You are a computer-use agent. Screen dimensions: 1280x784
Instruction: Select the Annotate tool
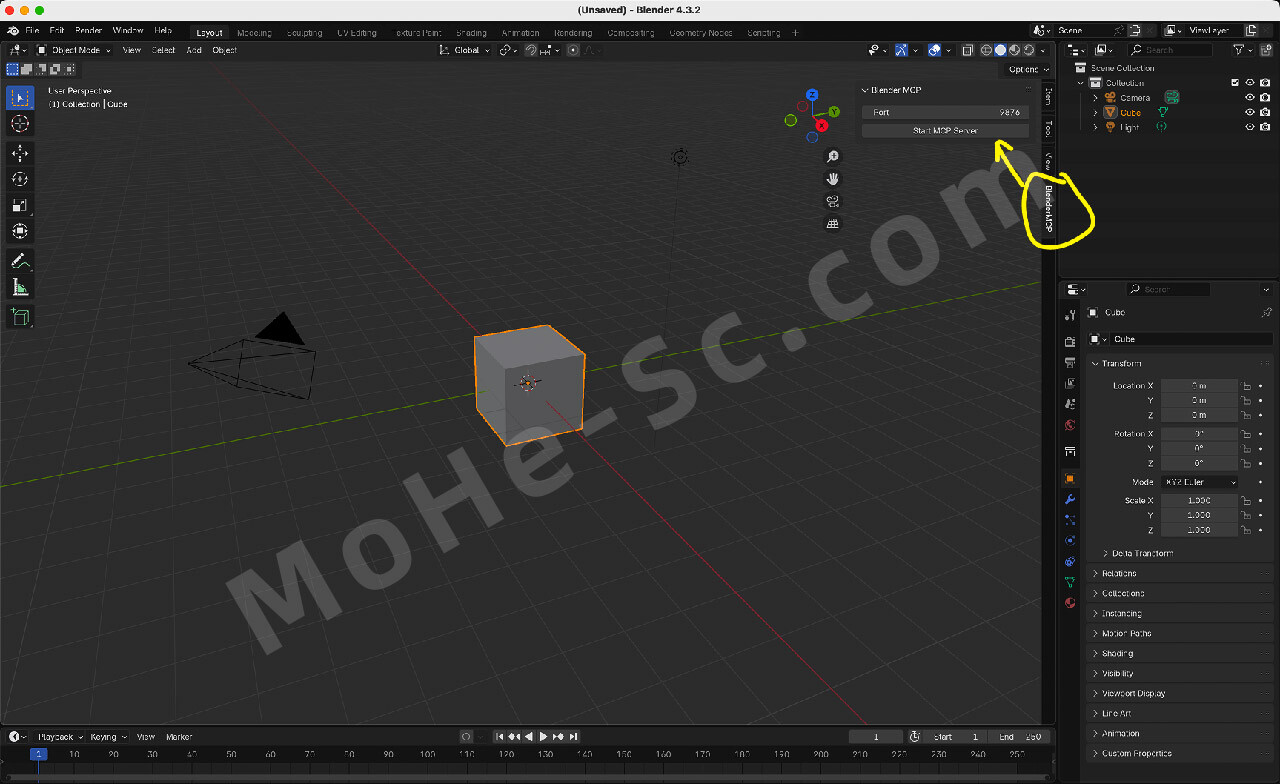[x=19, y=261]
